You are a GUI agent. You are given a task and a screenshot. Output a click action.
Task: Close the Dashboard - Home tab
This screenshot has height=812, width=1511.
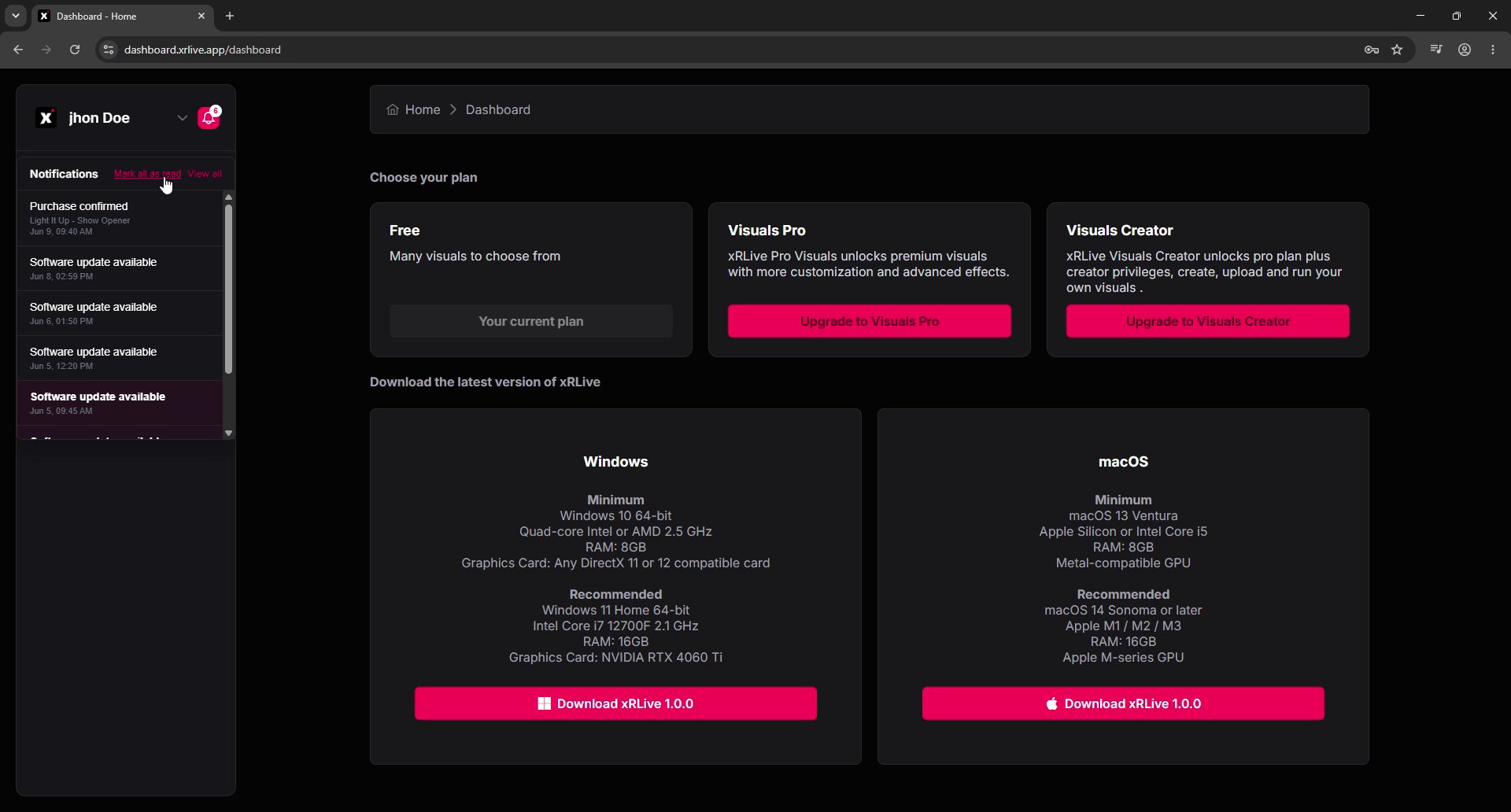pyautogui.click(x=201, y=16)
